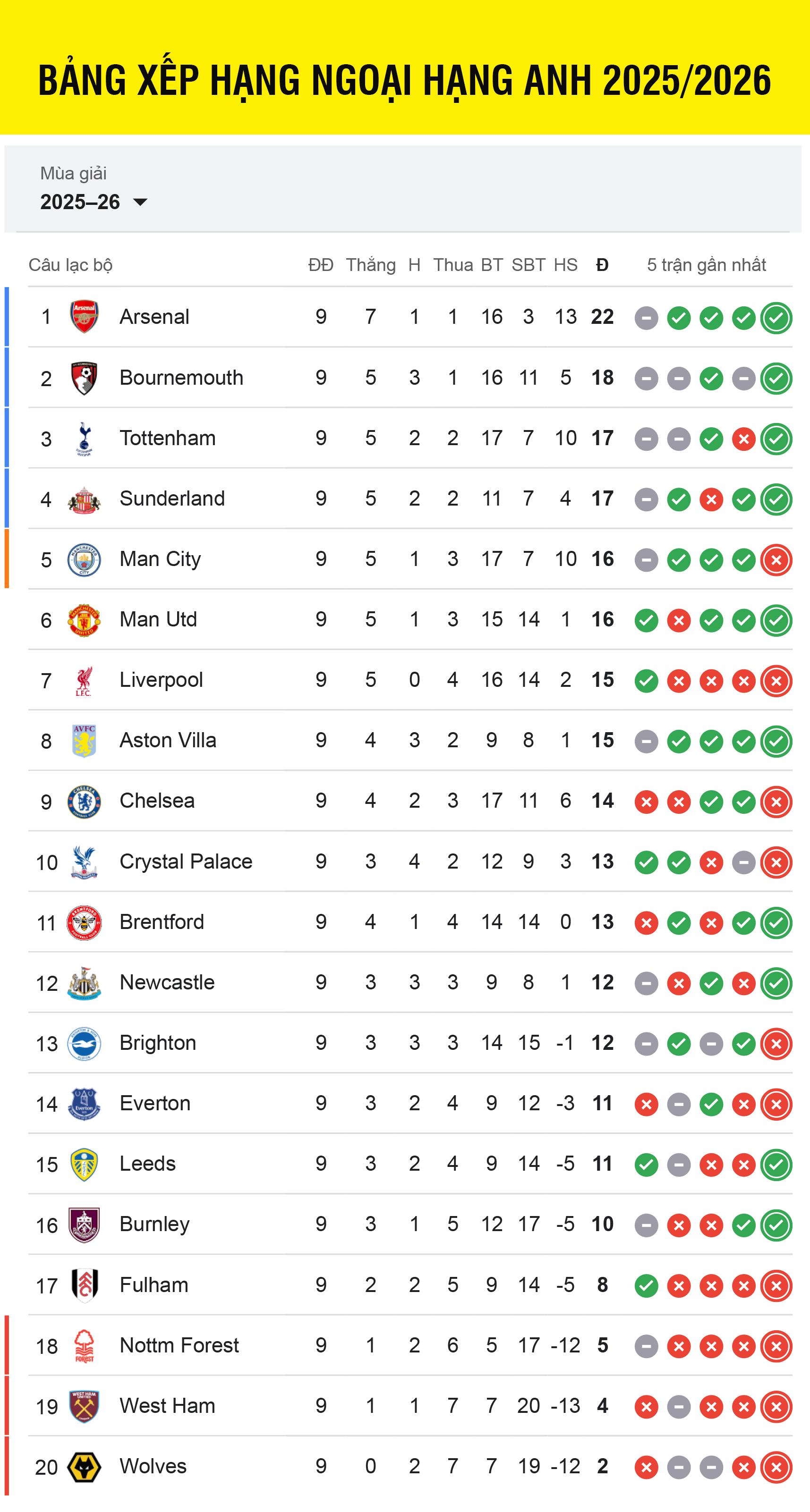Click the Tottenham club crest
Image resolution: width=810 pixels, height=1512 pixels.
click(84, 439)
